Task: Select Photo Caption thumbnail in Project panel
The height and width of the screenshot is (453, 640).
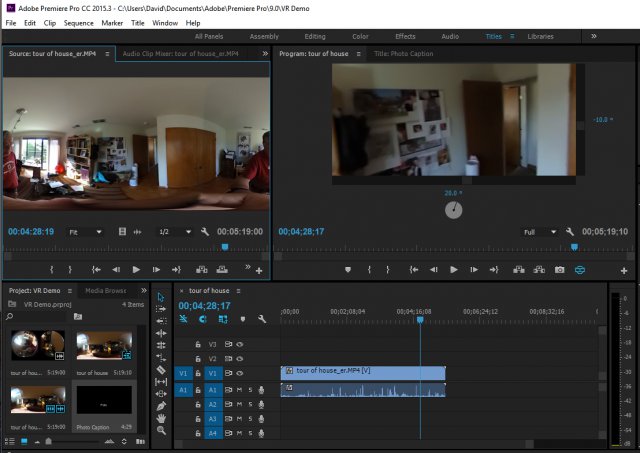Action: pos(104,400)
